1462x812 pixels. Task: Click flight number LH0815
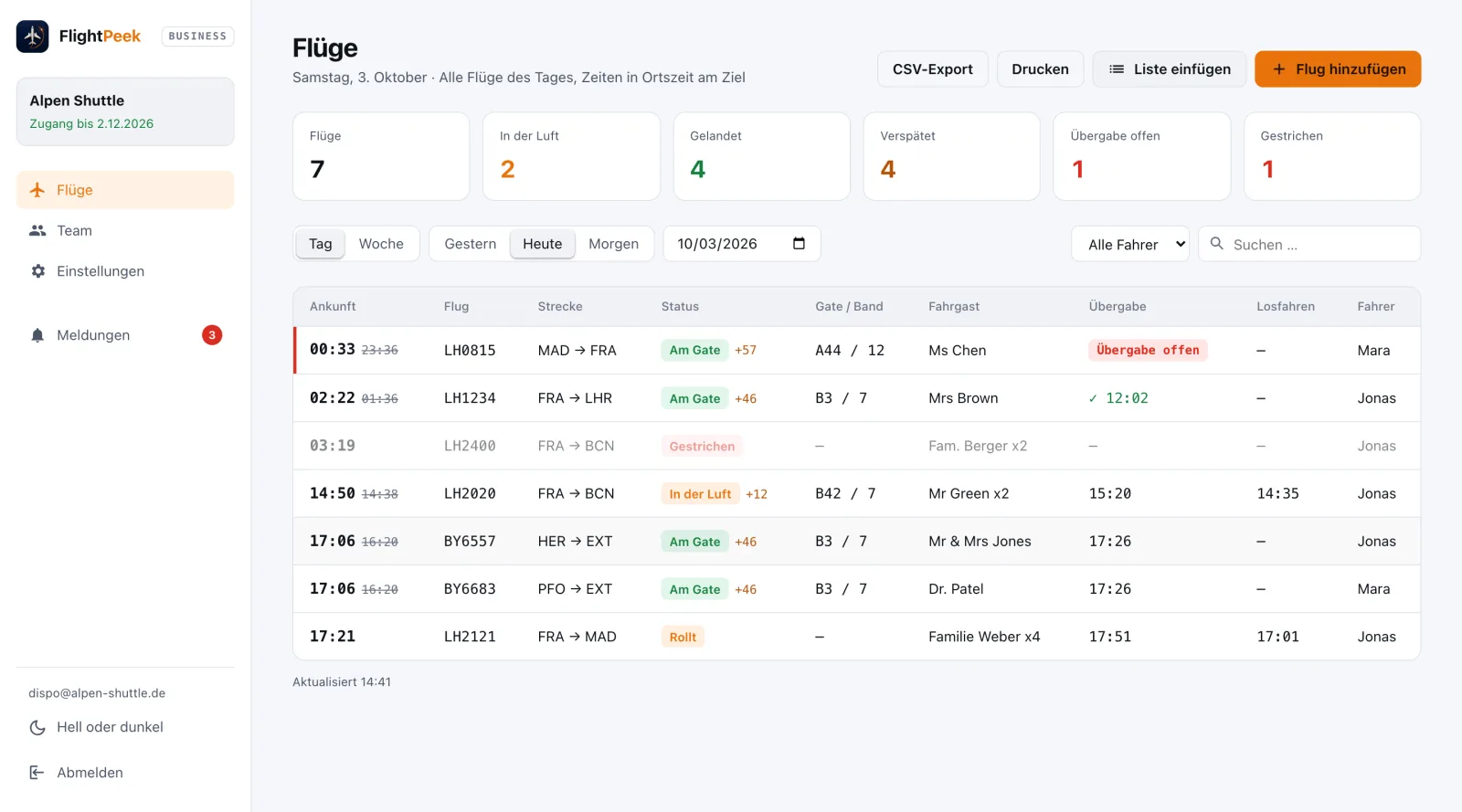[x=470, y=351]
